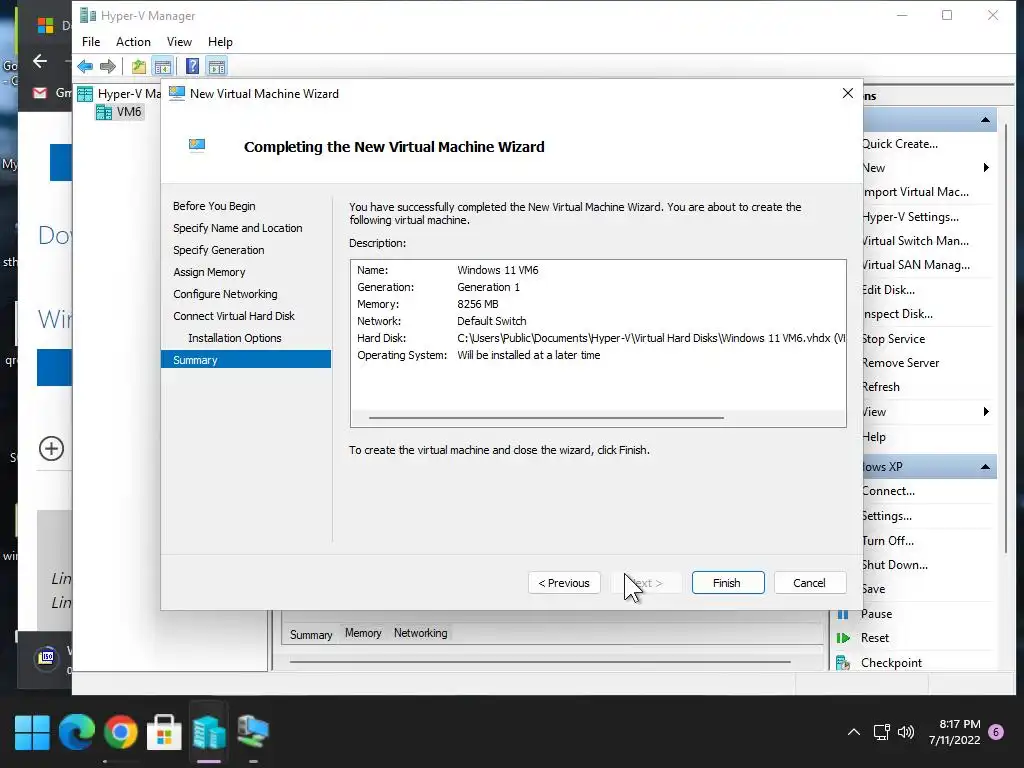The height and width of the screenshot is (768, 1024).
Task: Open the Windows Start button
Action: [32, 732]
